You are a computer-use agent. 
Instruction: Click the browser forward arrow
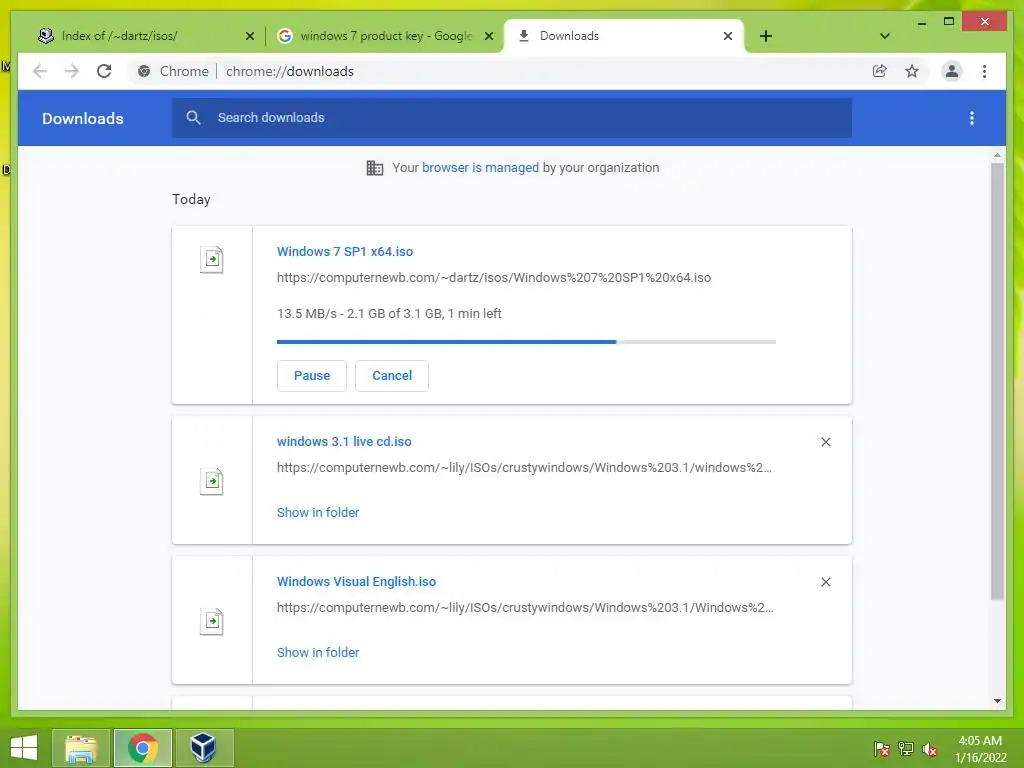pyautogui.click(x=72, y=71)
